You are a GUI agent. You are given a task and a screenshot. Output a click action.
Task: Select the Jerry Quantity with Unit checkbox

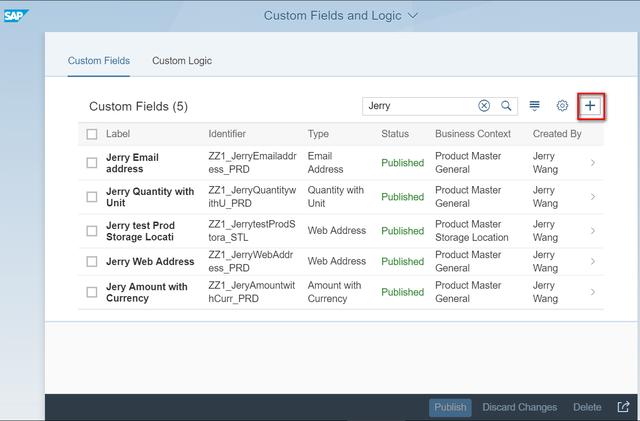(92, 197)
